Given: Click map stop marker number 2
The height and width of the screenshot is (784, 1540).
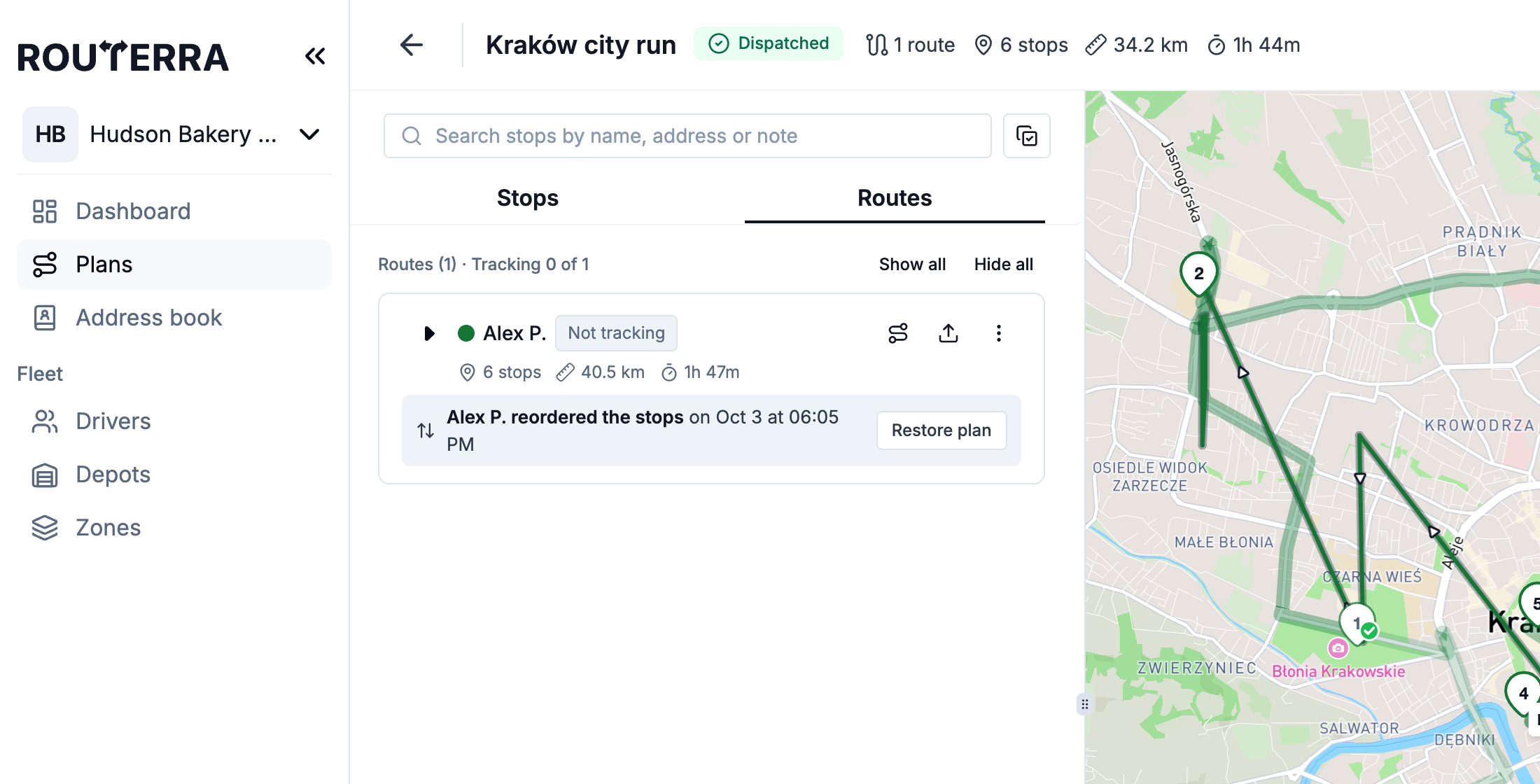Looking at the screenshot, I should coord(1199,274).
